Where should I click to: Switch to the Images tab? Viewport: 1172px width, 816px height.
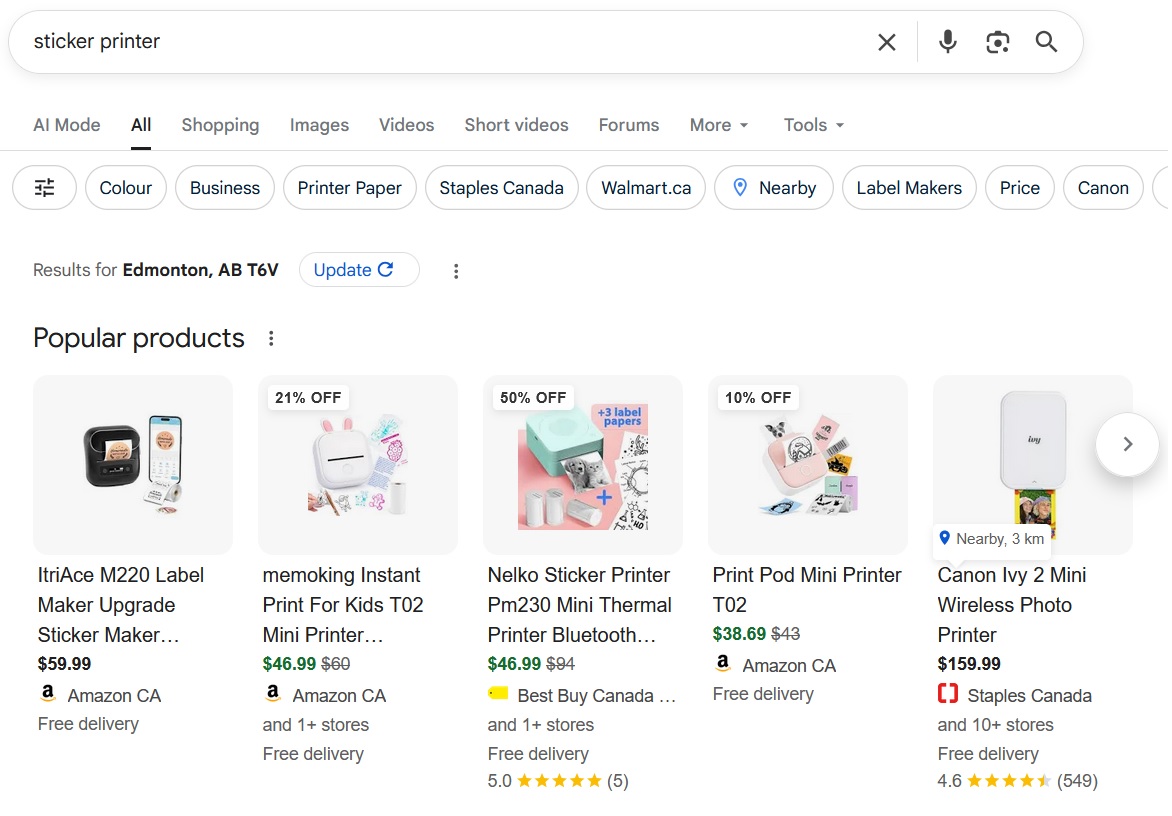click(x=319, y=125)
